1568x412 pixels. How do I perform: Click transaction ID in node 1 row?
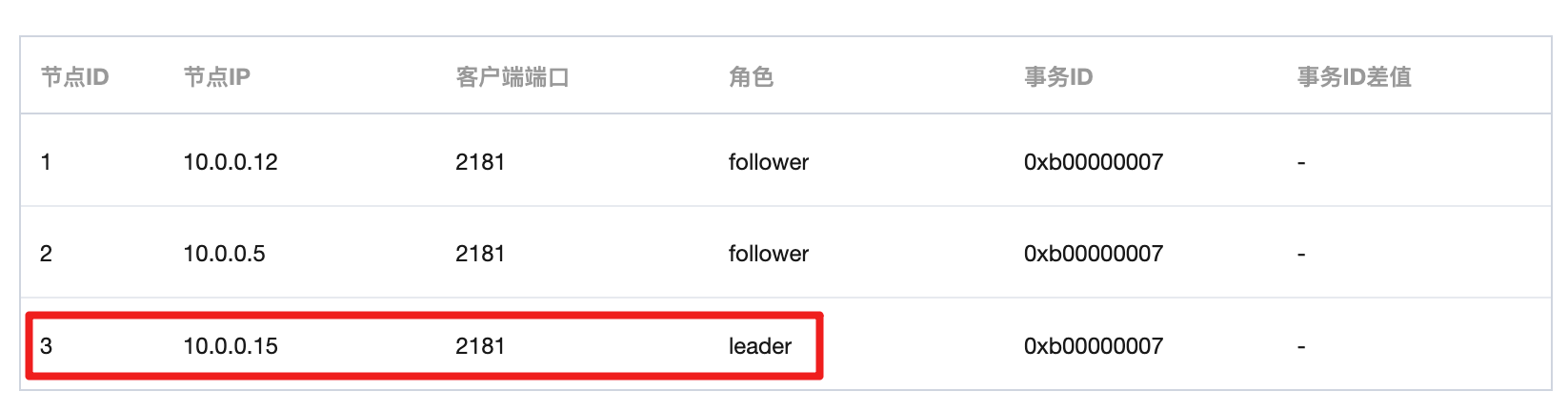[x=1094, y=162]
